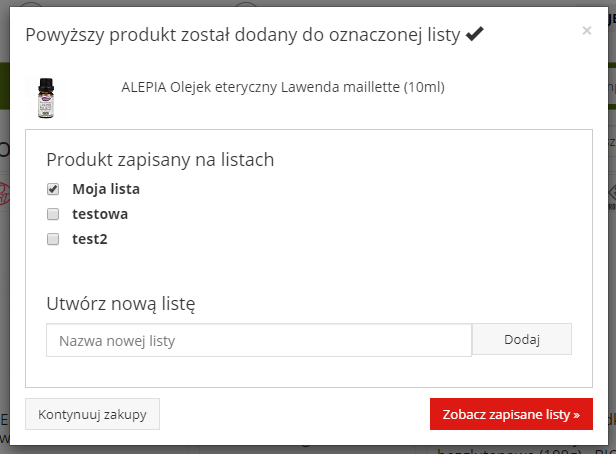Click the Powyższy produkt został dodany title
The image size is (616, 454).
[243, 35]
